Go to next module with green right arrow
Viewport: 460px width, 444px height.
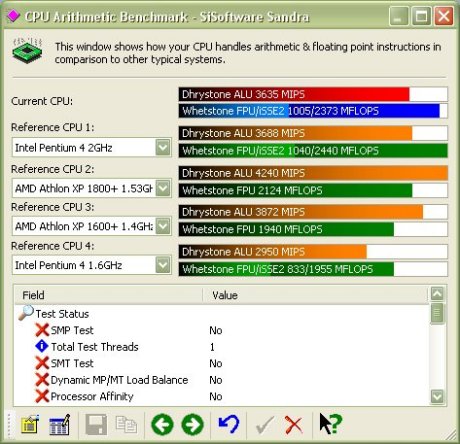(x=192, y=425)
